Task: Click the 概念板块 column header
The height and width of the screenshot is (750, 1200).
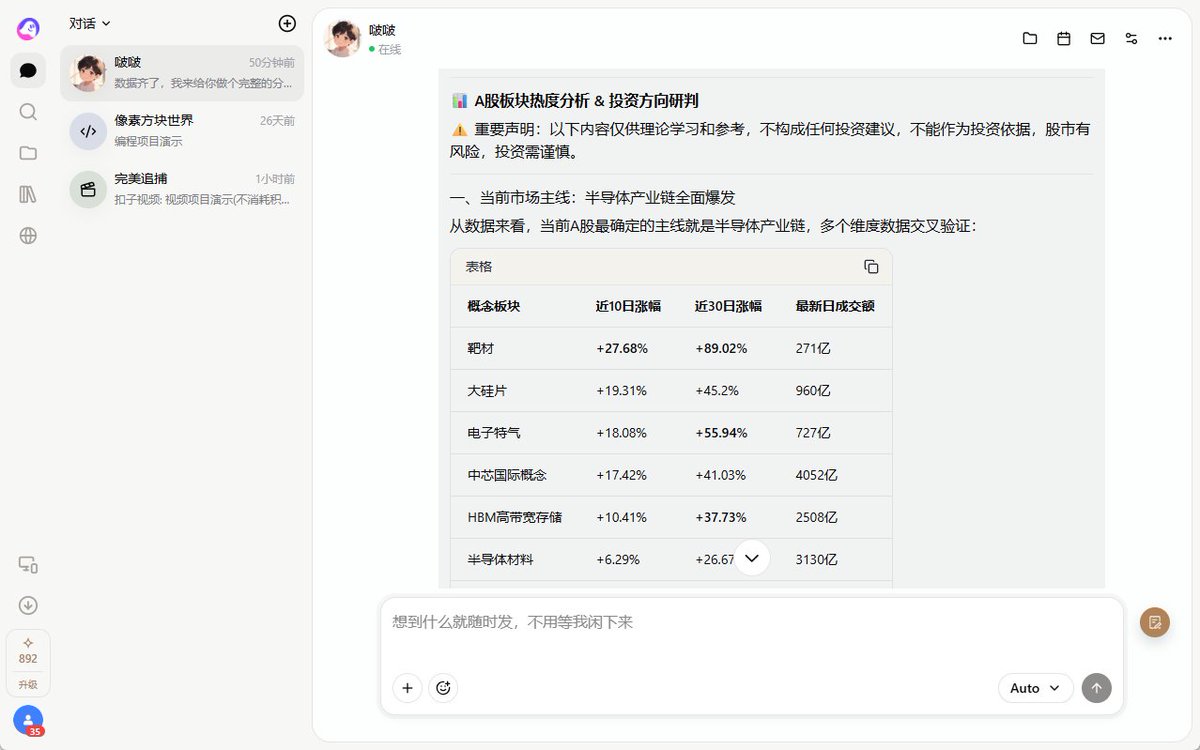Action: (x=494, y=307)
